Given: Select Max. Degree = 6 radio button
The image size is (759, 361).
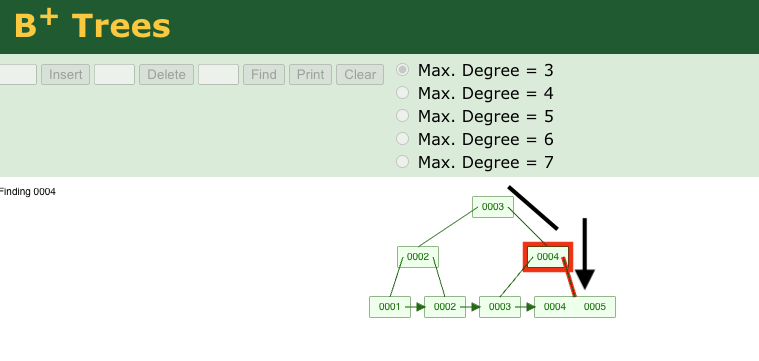Looking at the screenshot, I should [402, 138].
